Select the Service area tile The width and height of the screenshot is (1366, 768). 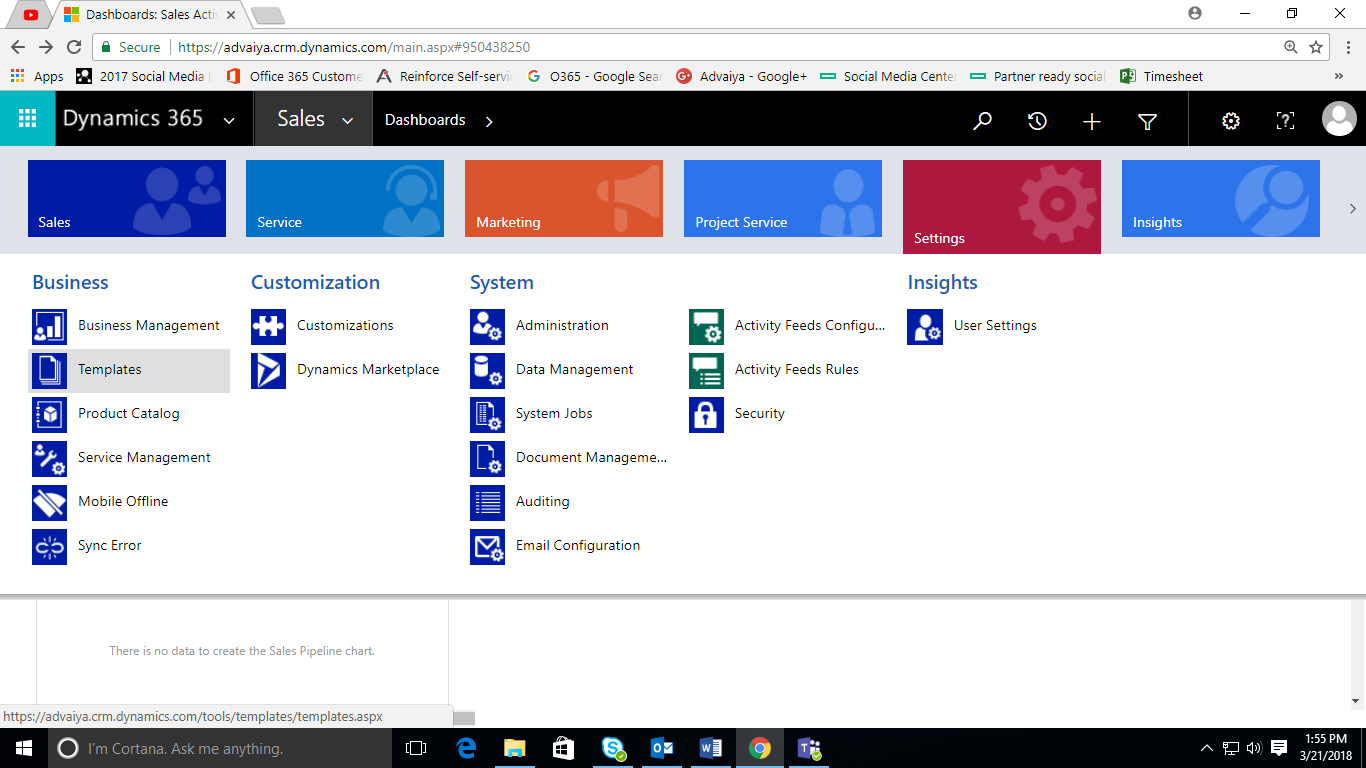345,198
